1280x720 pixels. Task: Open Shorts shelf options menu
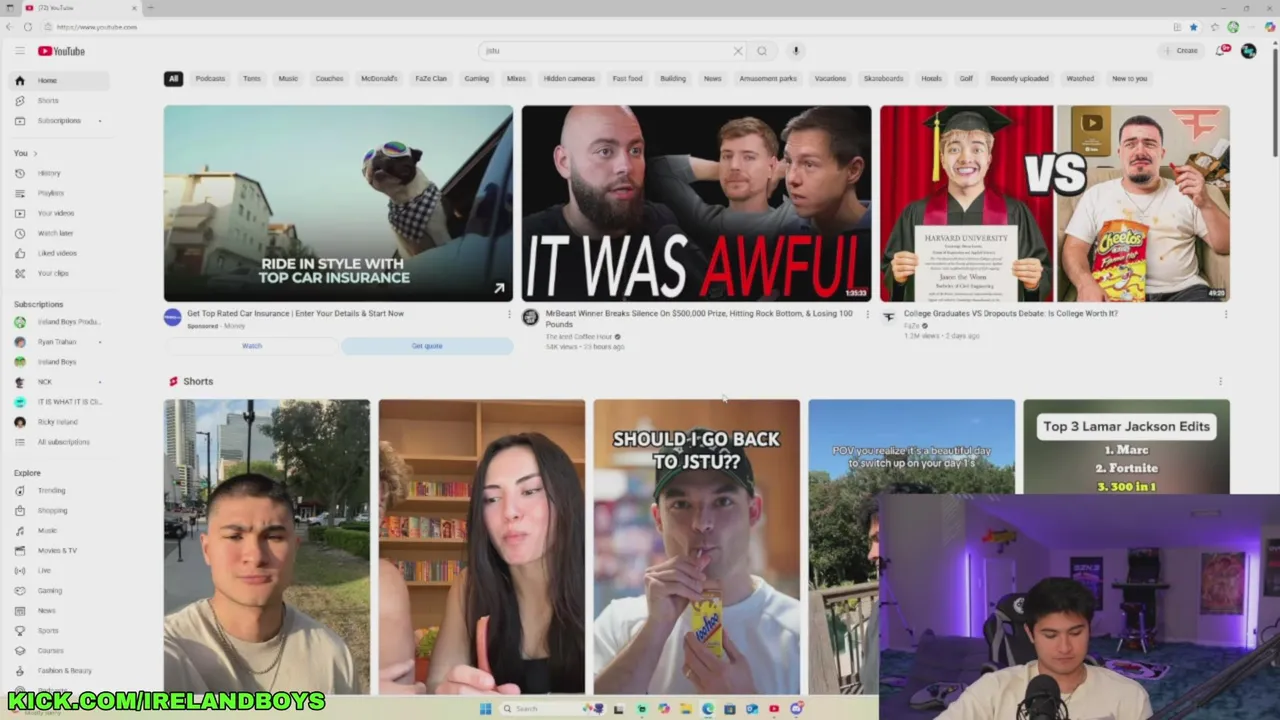[x=1220, y=381]
